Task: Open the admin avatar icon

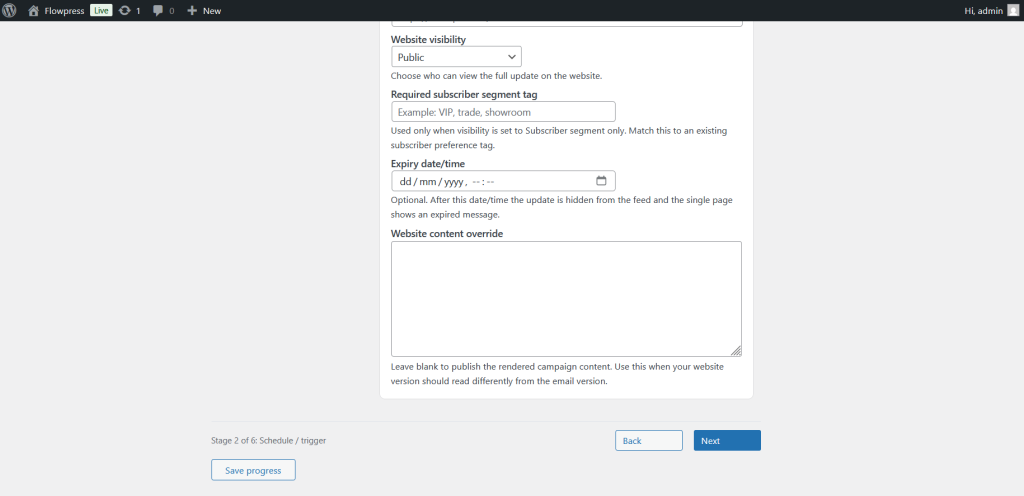Action: 1012,10
